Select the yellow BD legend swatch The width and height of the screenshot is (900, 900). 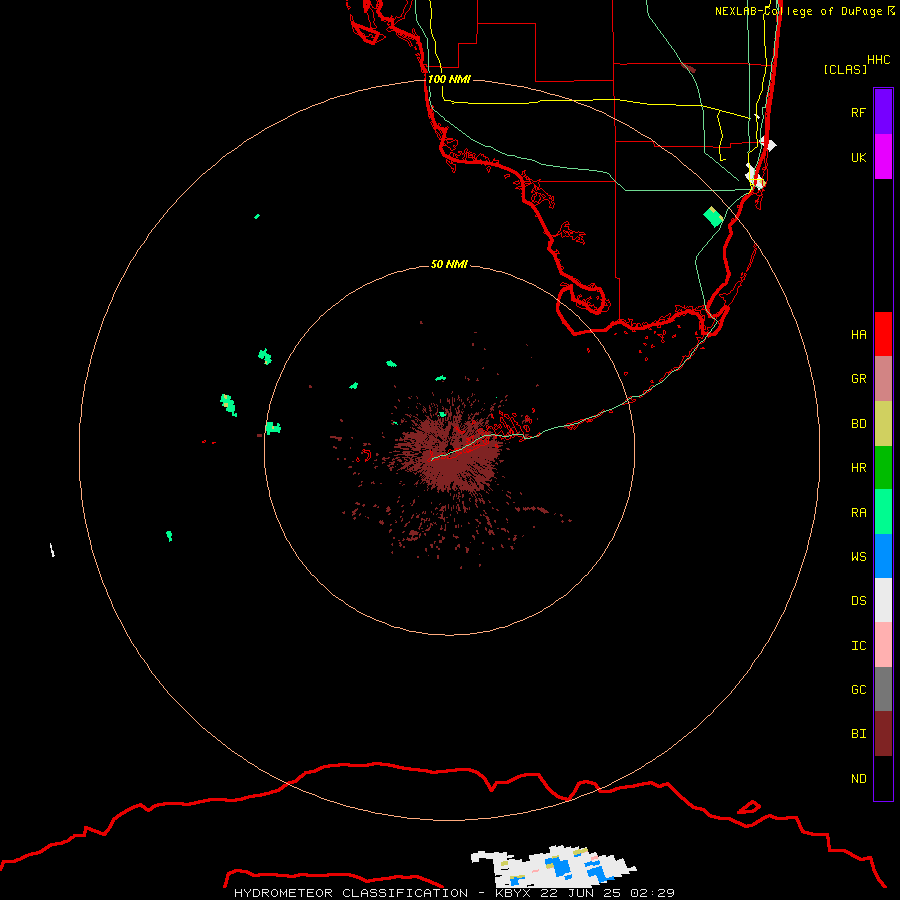tap(883, 424)
